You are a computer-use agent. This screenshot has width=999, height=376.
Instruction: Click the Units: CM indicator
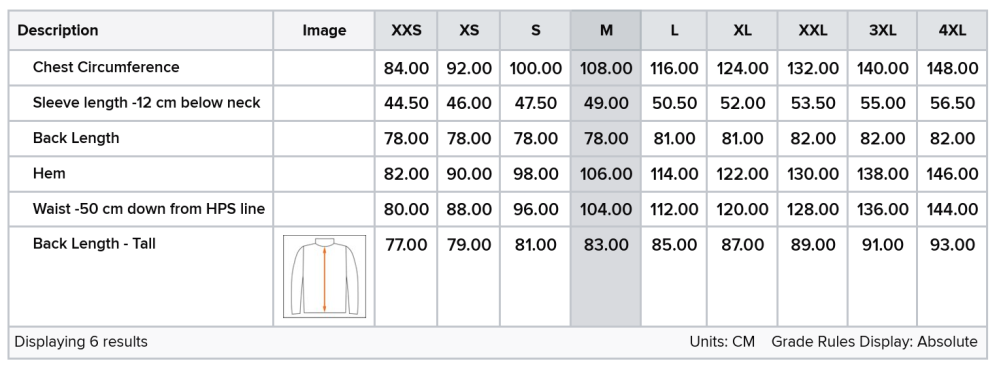[722, 342]
